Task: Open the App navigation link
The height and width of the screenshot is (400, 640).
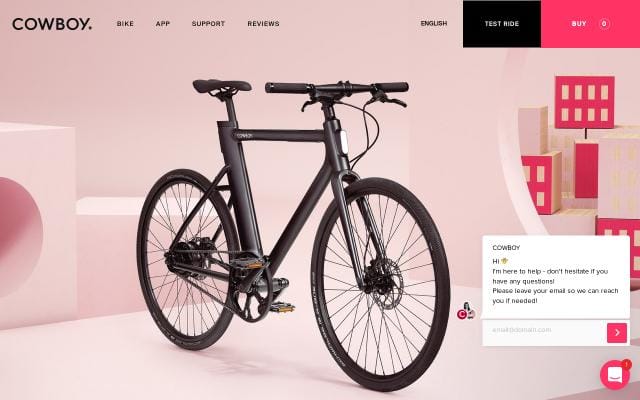Action: click(163, 24)
